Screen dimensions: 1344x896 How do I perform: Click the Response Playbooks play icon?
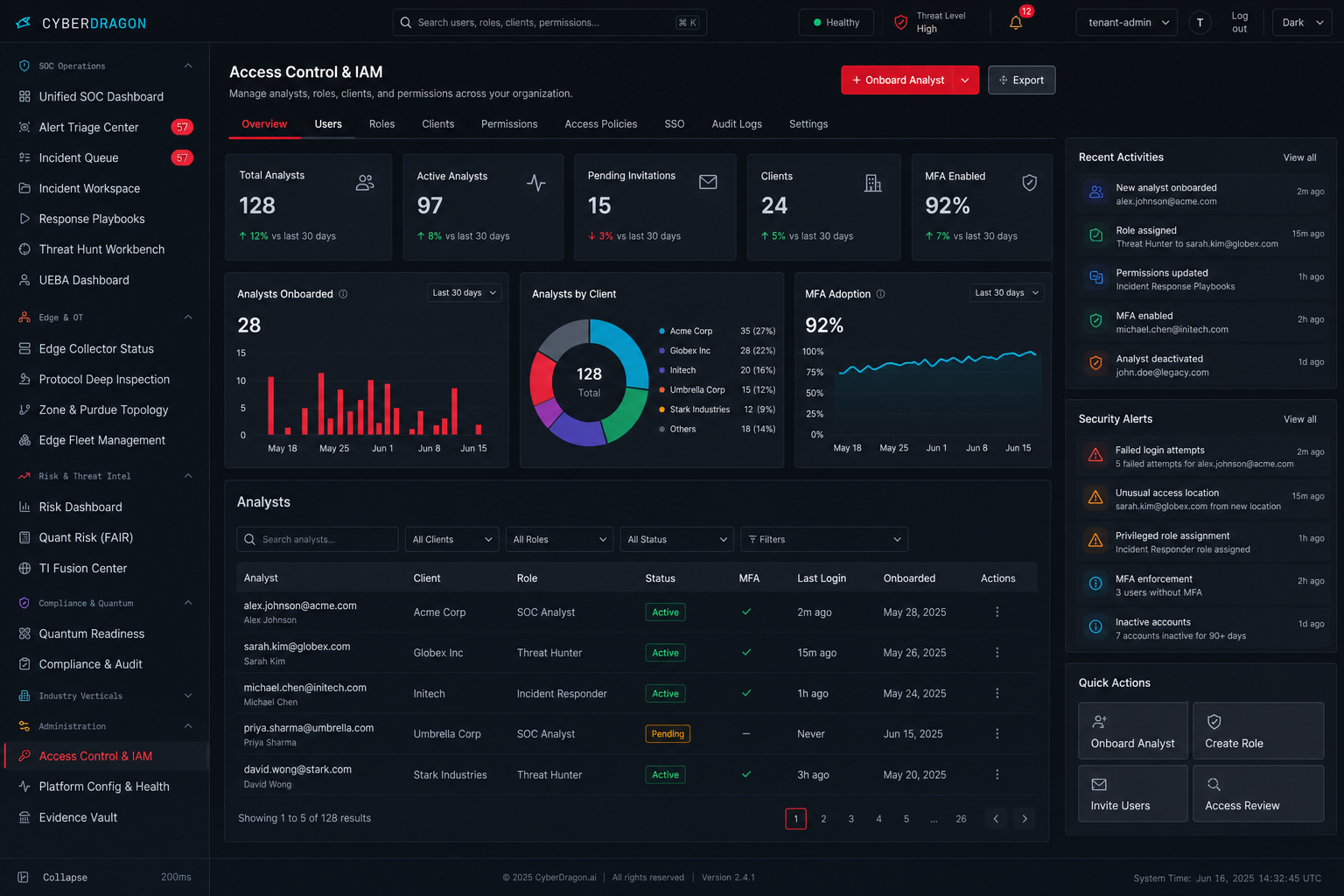[24, 219]
